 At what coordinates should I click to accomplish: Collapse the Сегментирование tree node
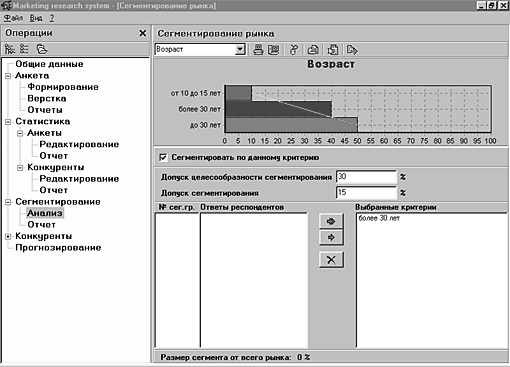(x=8, y=202)
